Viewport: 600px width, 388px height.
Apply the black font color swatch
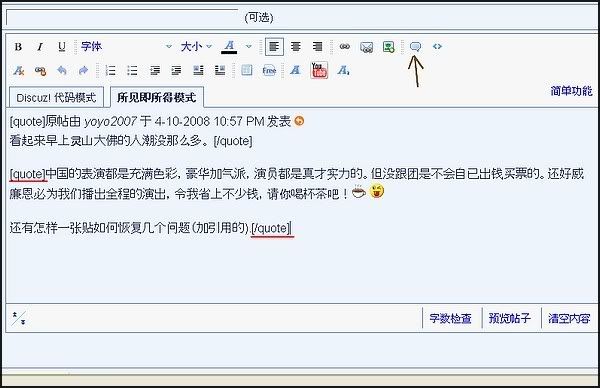tap(229, 47)
